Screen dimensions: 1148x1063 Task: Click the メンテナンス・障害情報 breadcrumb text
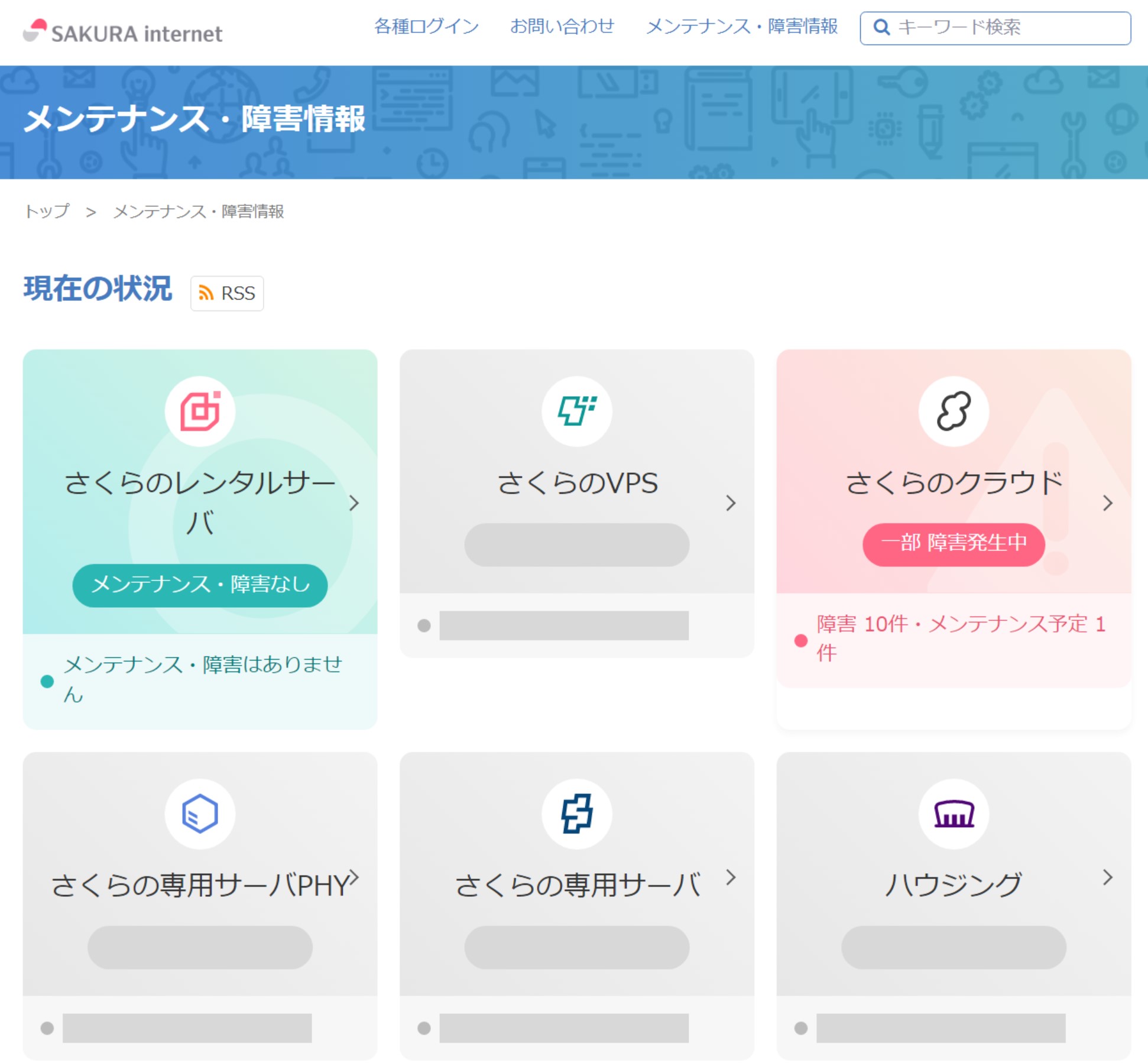[x=199, y=211]
